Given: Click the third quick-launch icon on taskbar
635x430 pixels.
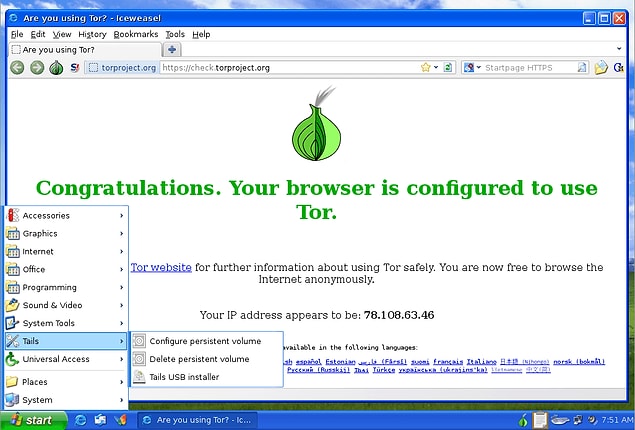Looking at the screenshot, I should (x=120, y=420).
